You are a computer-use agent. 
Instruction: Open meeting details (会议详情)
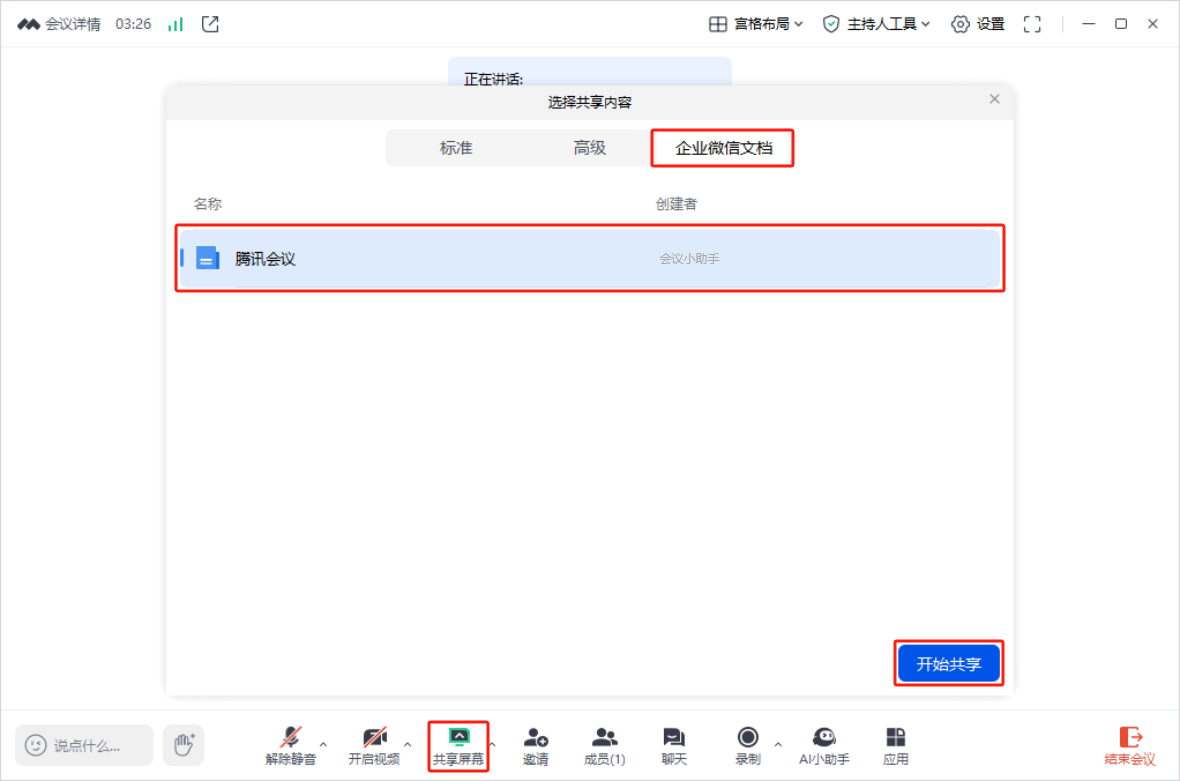59,24
